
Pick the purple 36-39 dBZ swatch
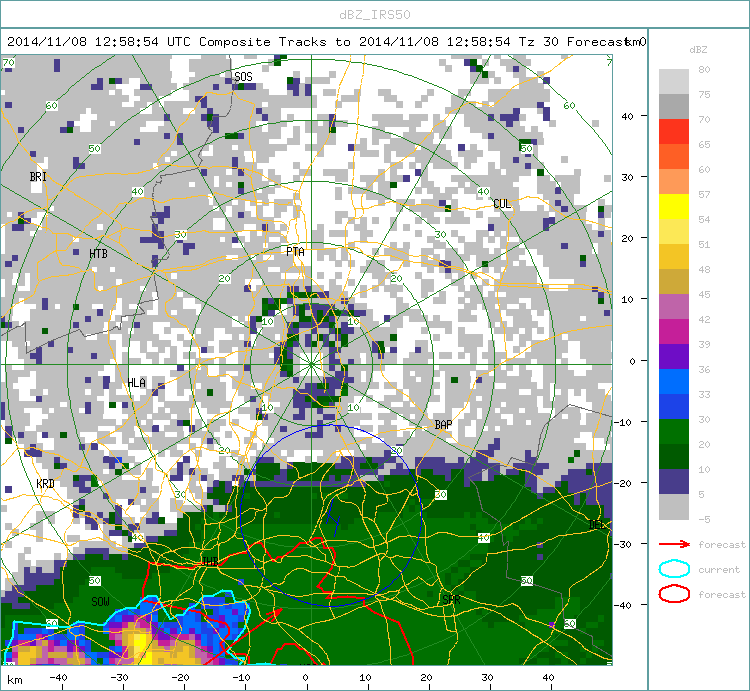[x=673, y=356]
